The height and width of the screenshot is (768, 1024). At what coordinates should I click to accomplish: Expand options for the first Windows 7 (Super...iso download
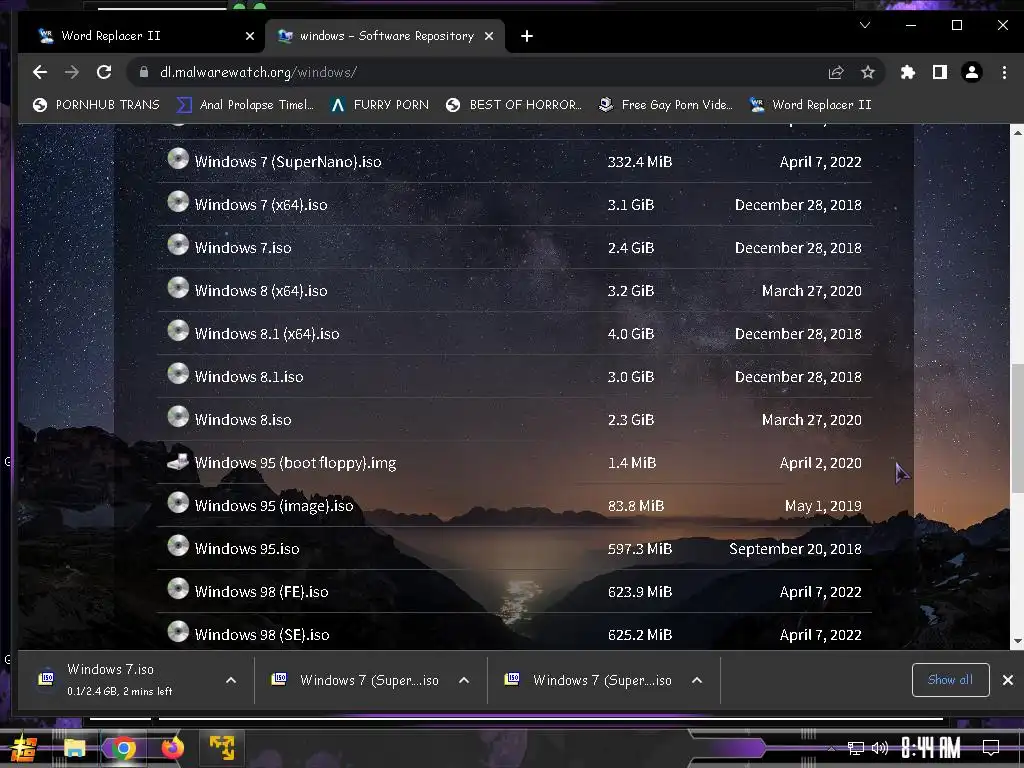click(464, 680)
